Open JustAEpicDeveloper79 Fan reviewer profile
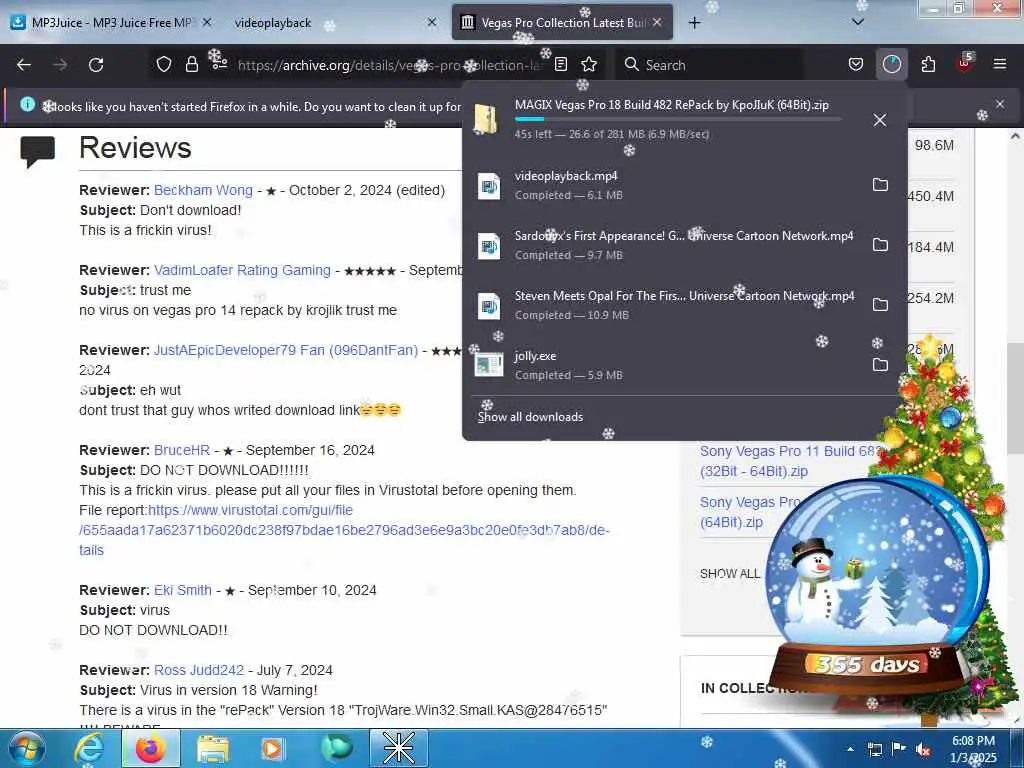Image resolution: width=1024 pixels, height=768 pixels. tap(286, 350)
